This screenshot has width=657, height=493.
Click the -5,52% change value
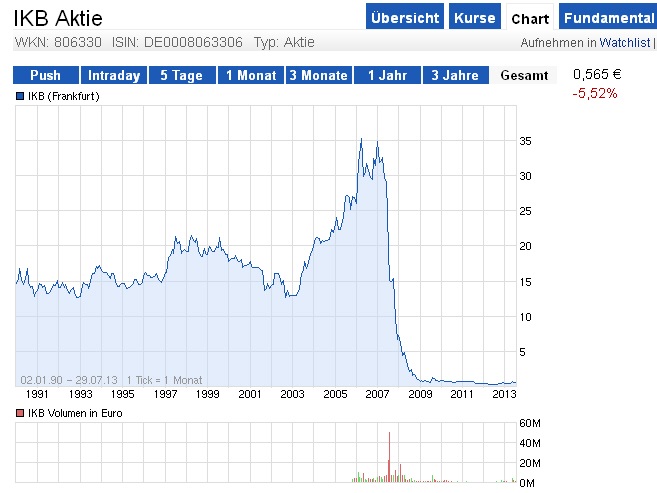[595, 93]
